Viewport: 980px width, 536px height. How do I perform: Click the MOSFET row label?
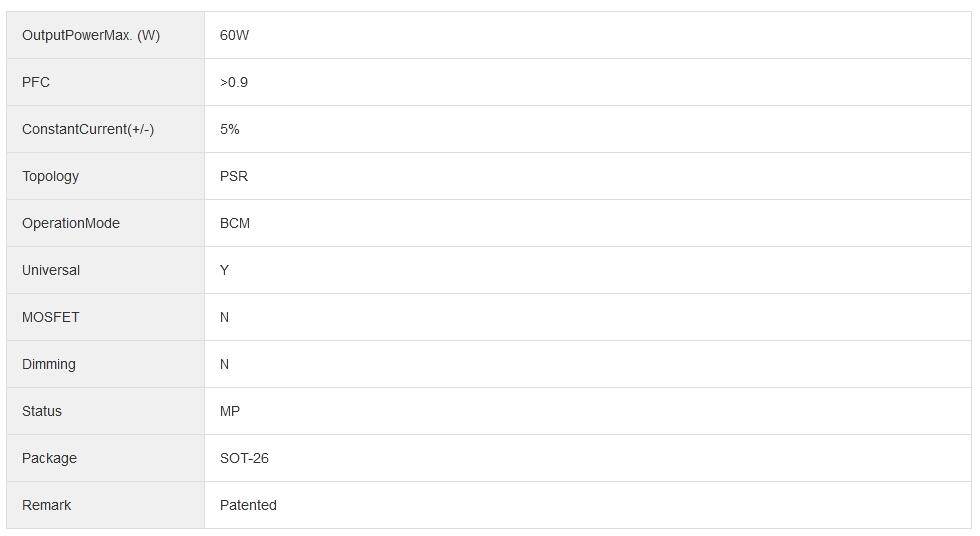(x=50, y=317)
